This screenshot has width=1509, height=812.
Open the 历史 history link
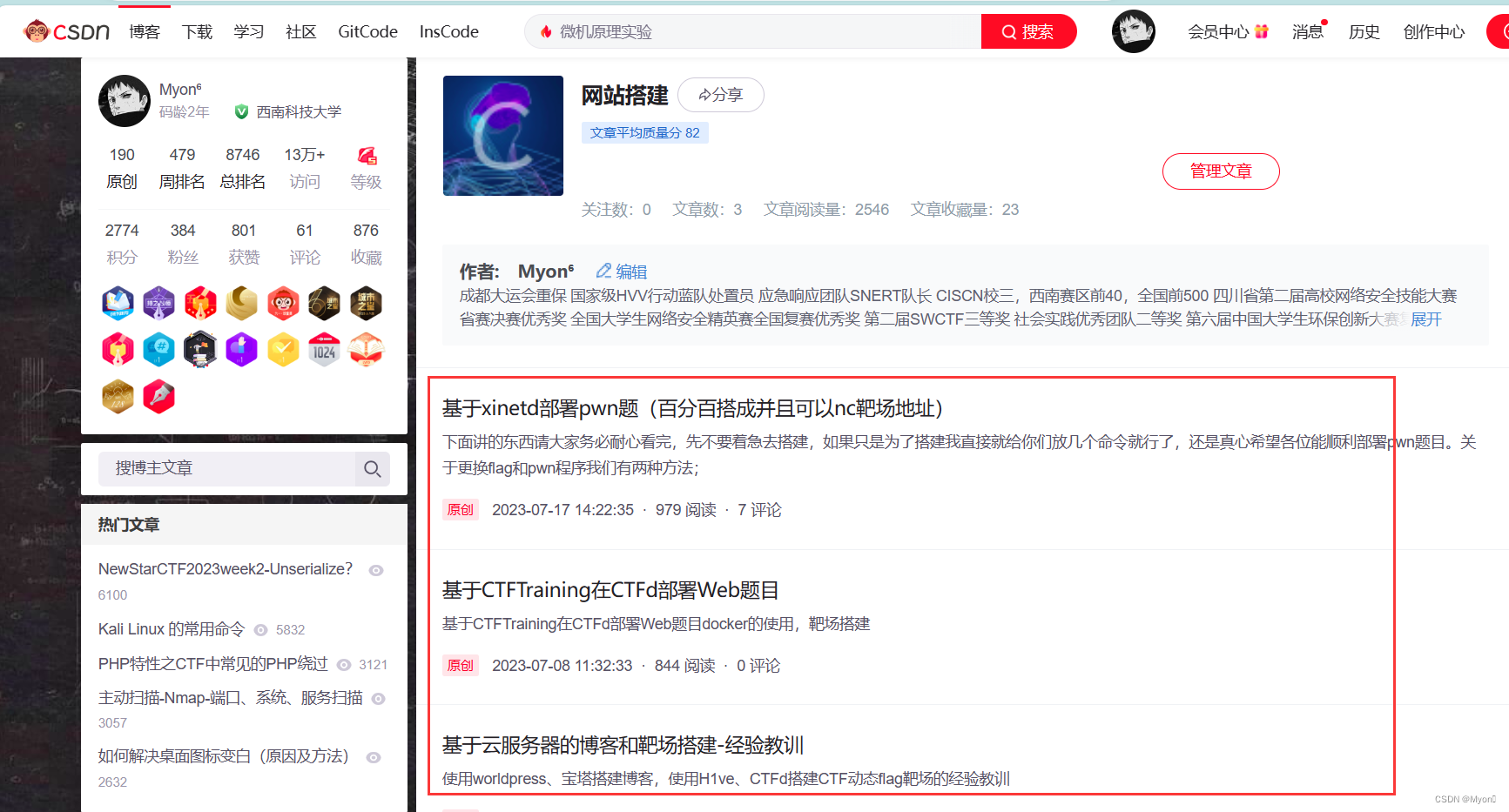[x=1364, y=32]
